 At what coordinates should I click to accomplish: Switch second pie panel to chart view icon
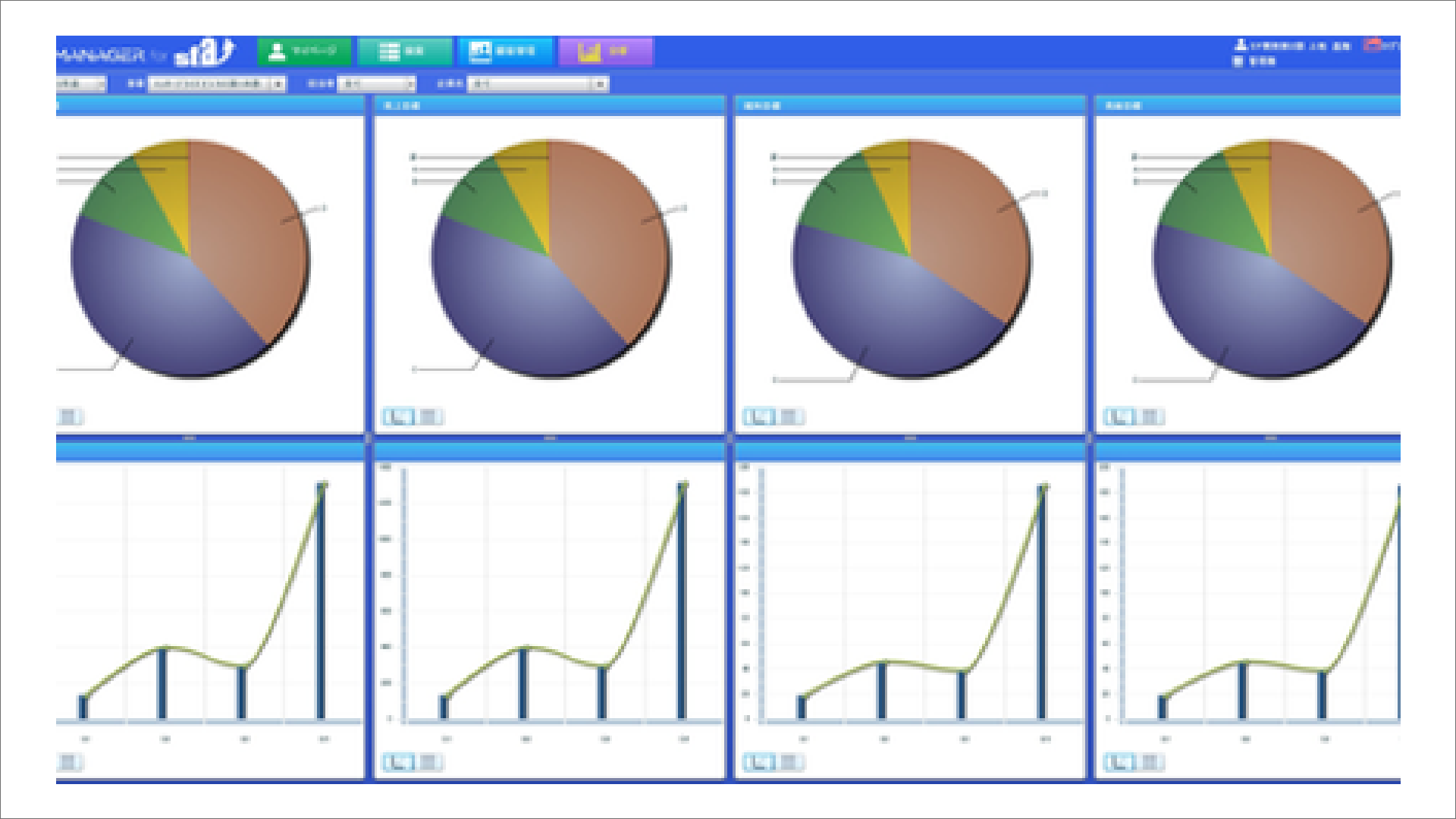[x=398, y=416]
